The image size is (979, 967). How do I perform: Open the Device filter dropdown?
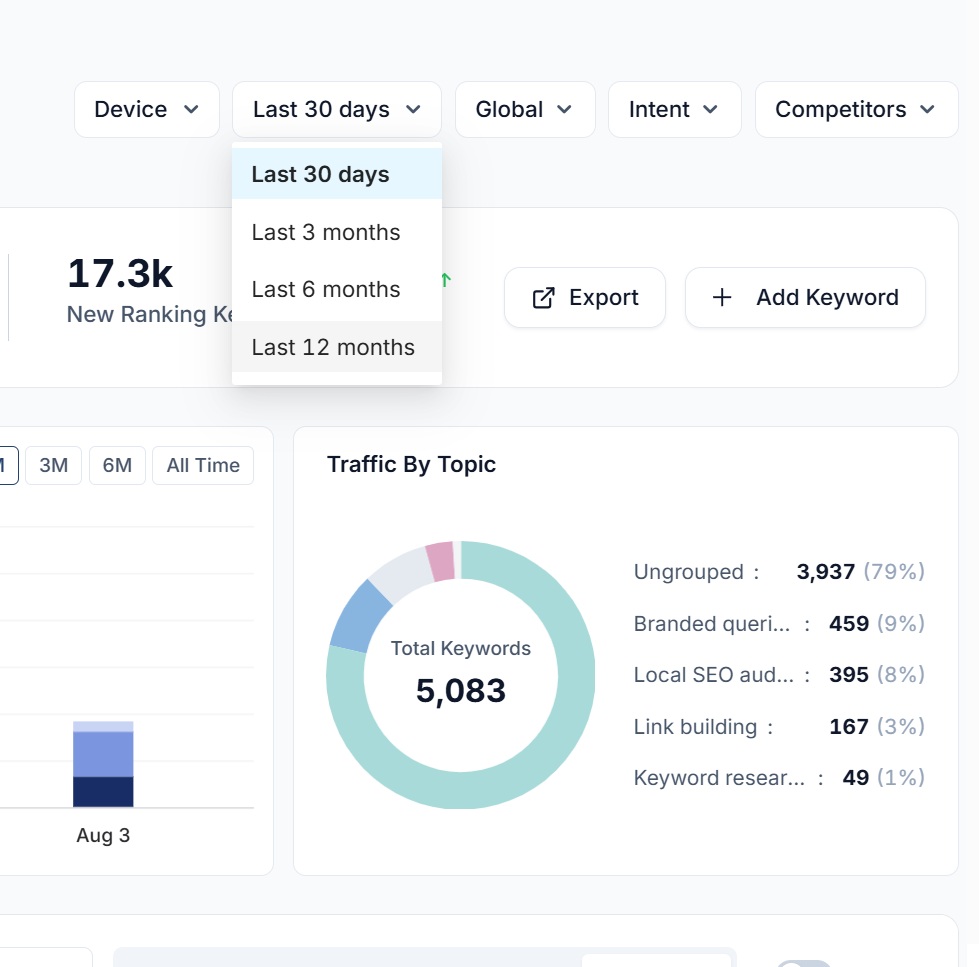click(147, 109)
